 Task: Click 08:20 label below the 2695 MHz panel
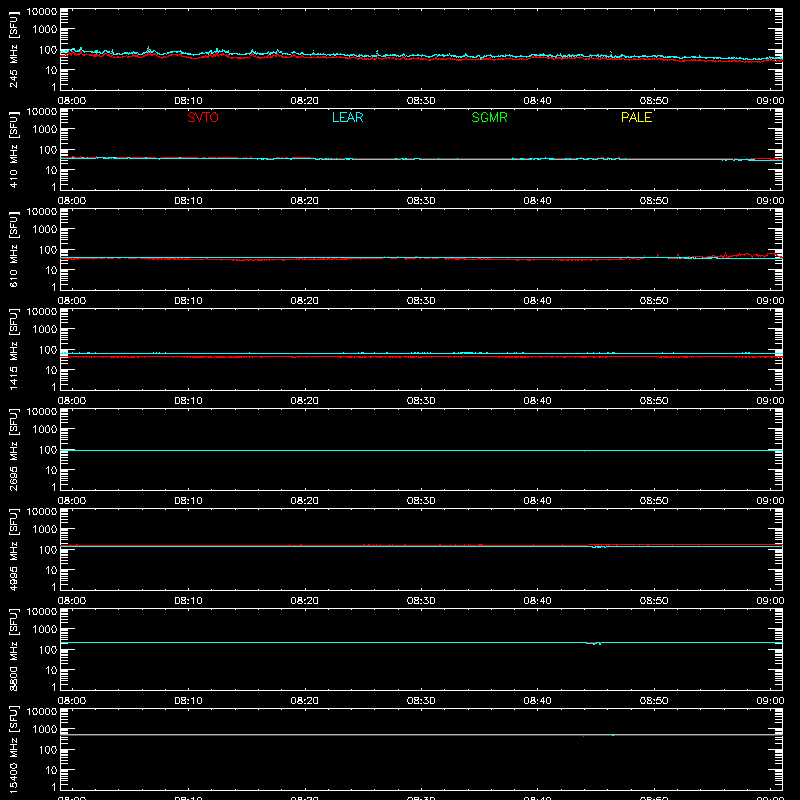tap(305, 501)
